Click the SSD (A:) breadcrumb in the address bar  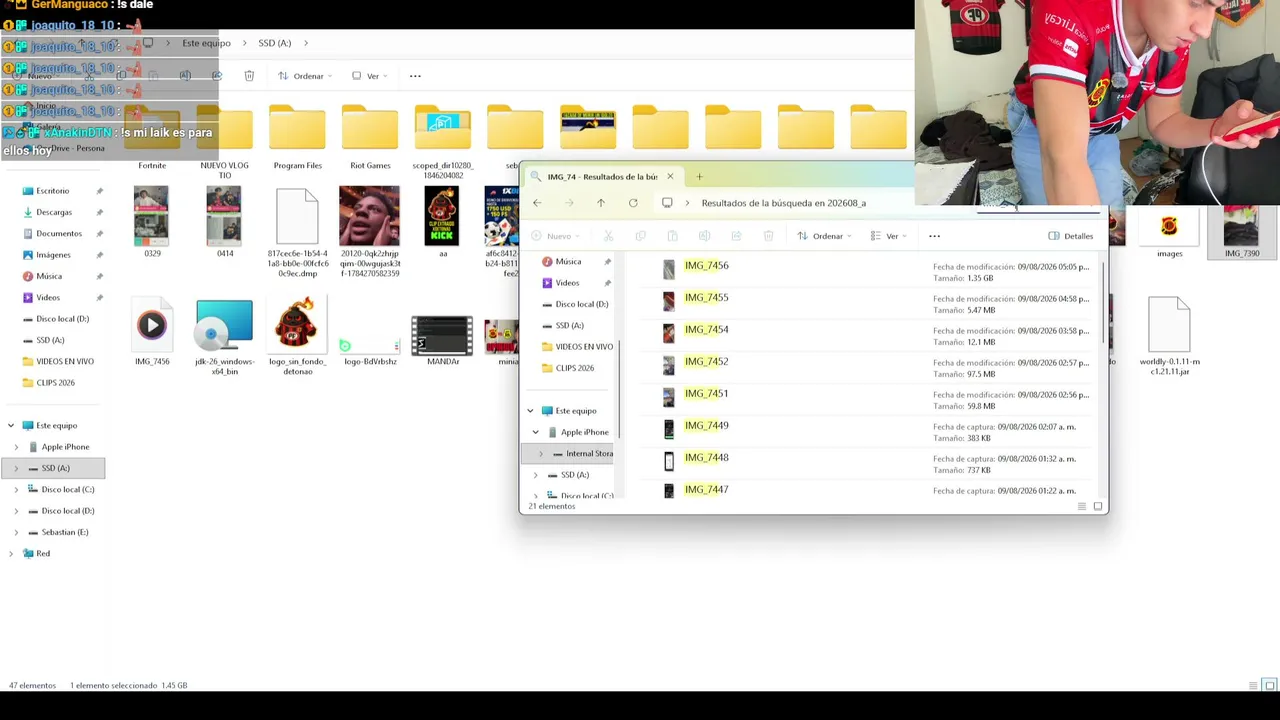pos(275,43)
